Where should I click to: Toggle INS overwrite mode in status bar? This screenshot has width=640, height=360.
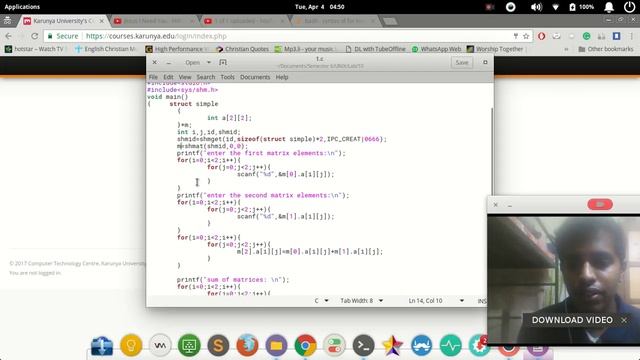click(x=482, y=301)
